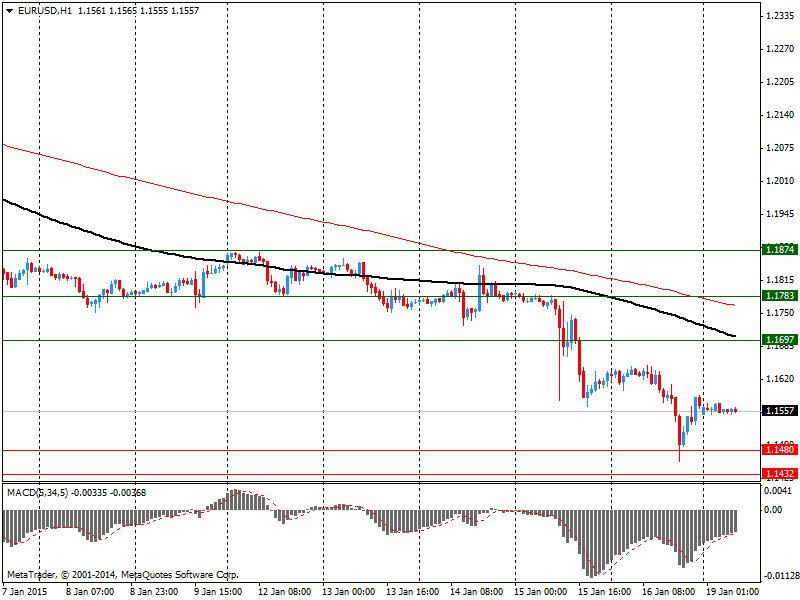
Task: Click the MACD(5,34,5) indicator label
Action: (37, 493)
